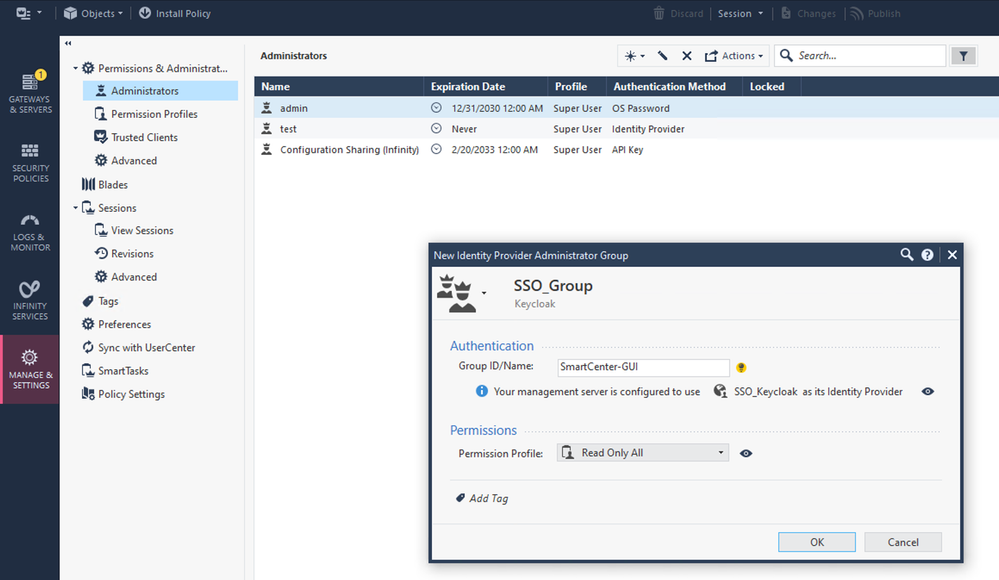Image resolution: width=999 pixels, height=580 pixels.
Task: Open the Actions dropdown menu
Action: coord(734,56)
